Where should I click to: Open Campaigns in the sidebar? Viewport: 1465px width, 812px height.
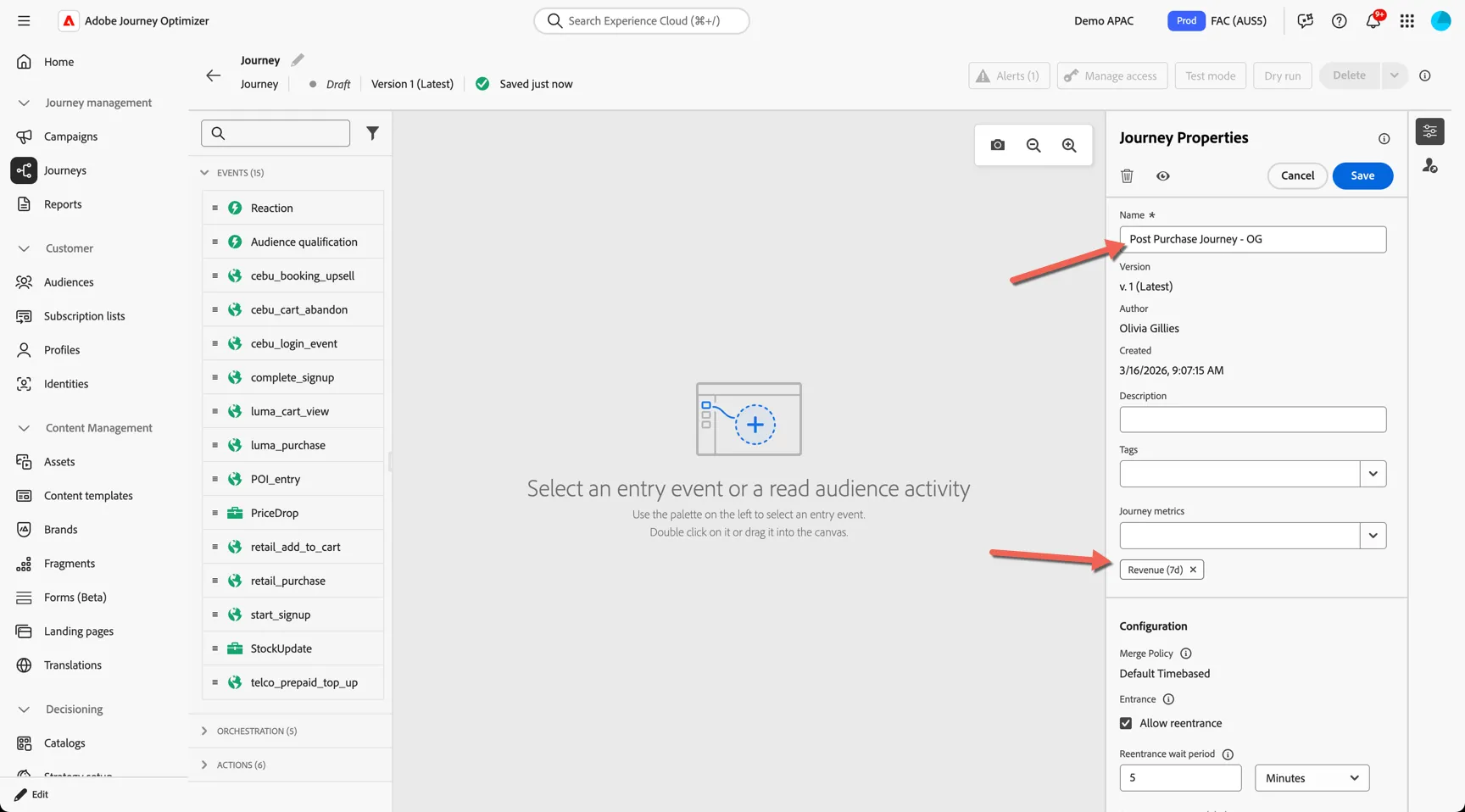pos(70,136)
